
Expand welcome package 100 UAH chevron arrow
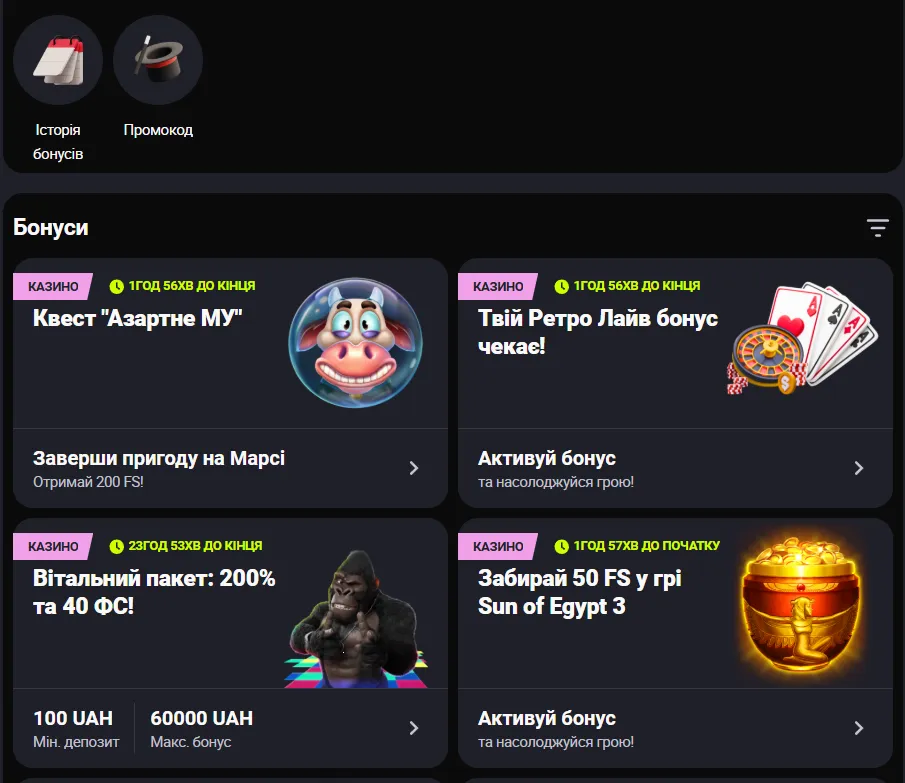(x=414, y=728)
